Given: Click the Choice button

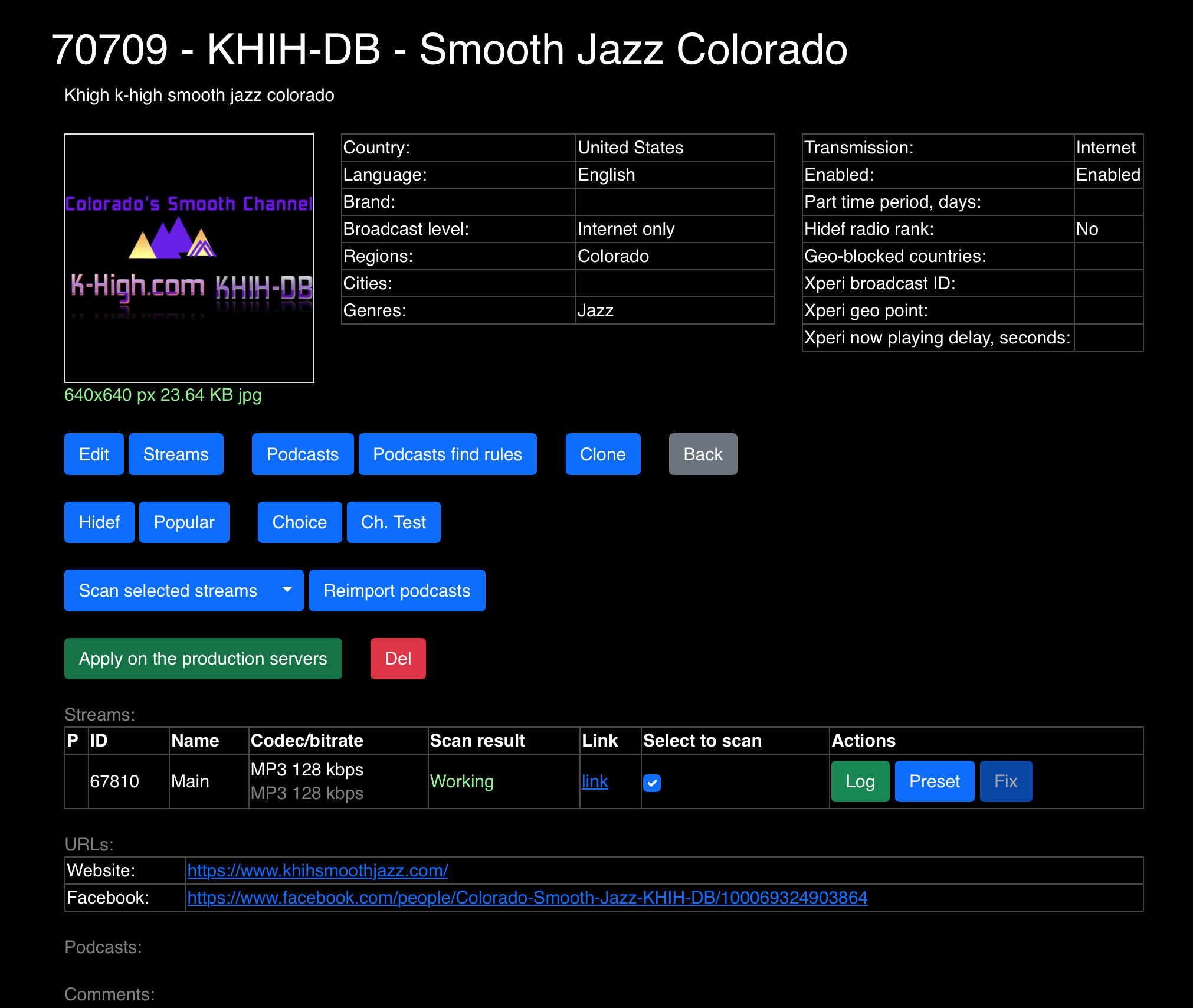Looking at the screenshot, I should click(x=299, y=522).
